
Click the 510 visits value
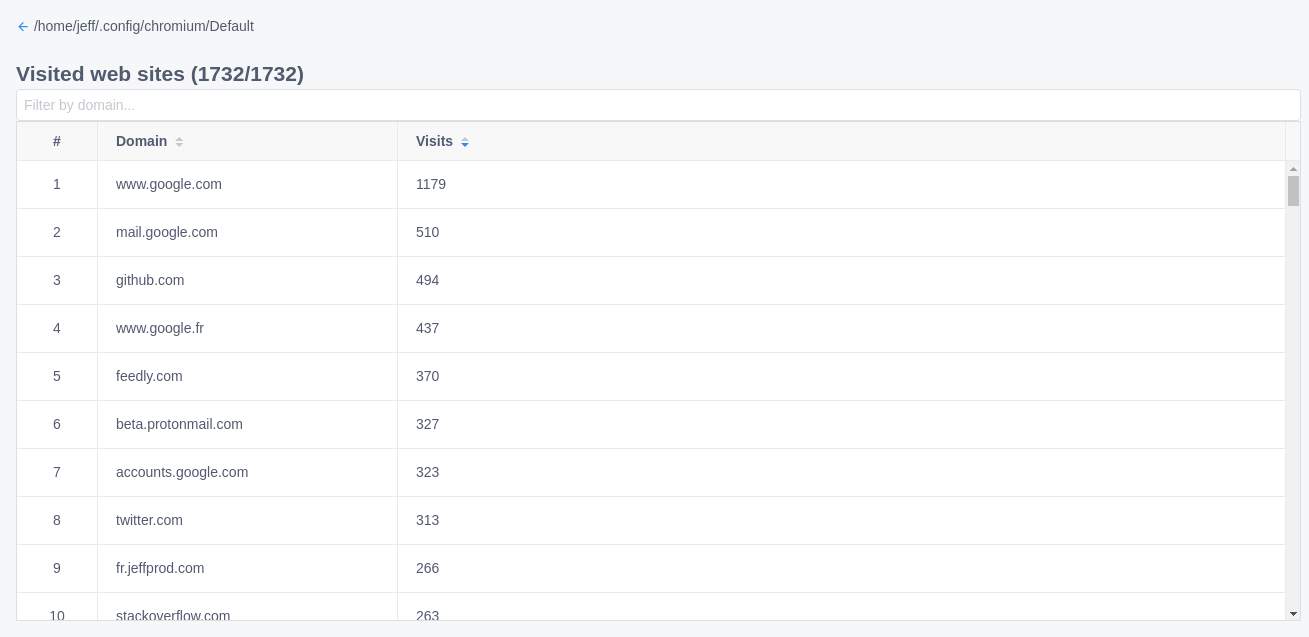click(x=427, y=232)
